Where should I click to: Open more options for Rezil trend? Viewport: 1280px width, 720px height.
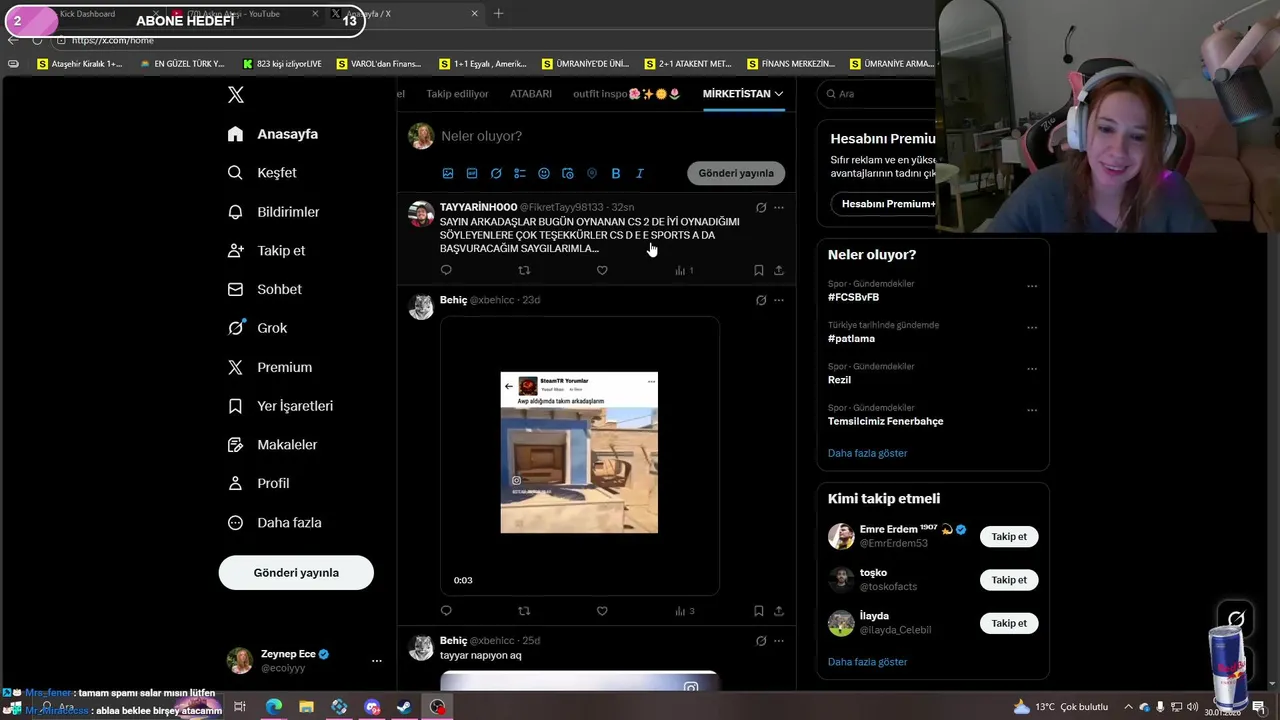[x=1032, y=369]
